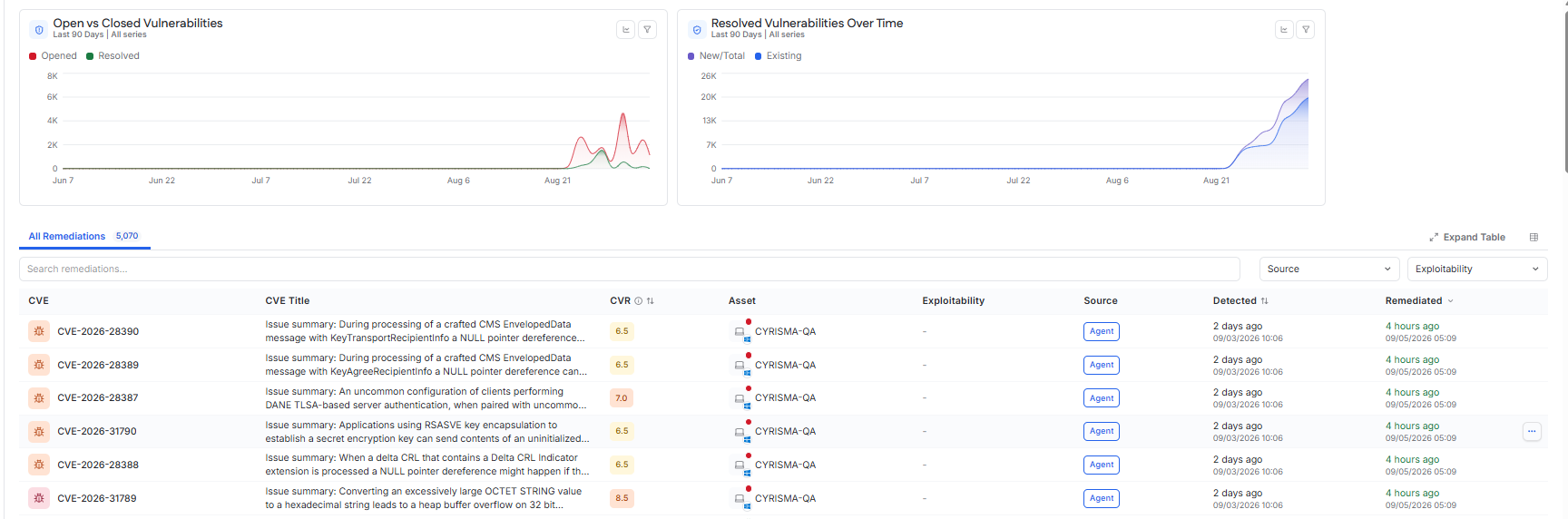This screenshot has width=1568, height=519.
Task: Click the New/Total purple legend swatch
Action: tap(691, 56)
